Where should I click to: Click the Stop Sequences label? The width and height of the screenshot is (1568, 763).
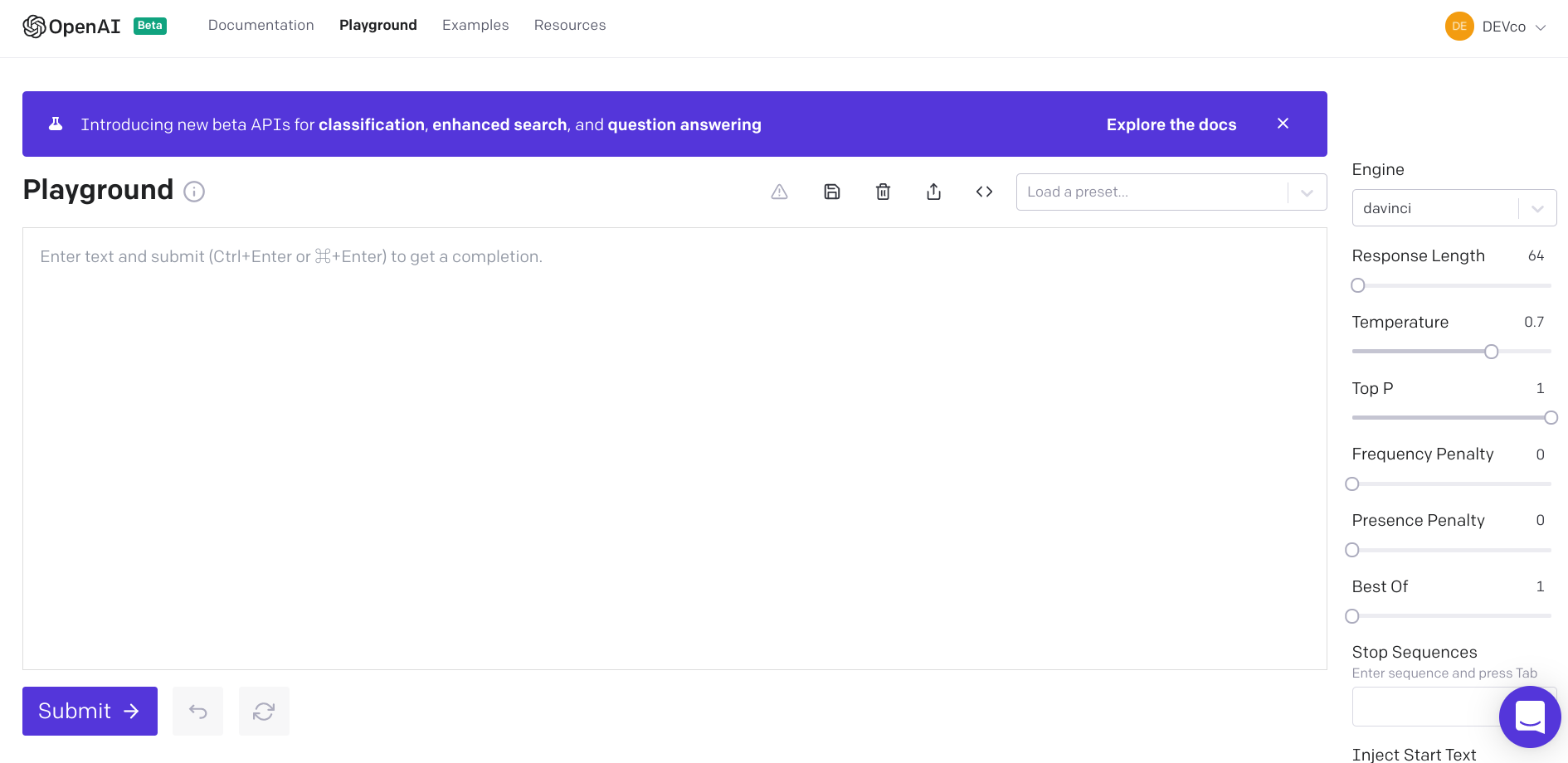coord(1415,652)
